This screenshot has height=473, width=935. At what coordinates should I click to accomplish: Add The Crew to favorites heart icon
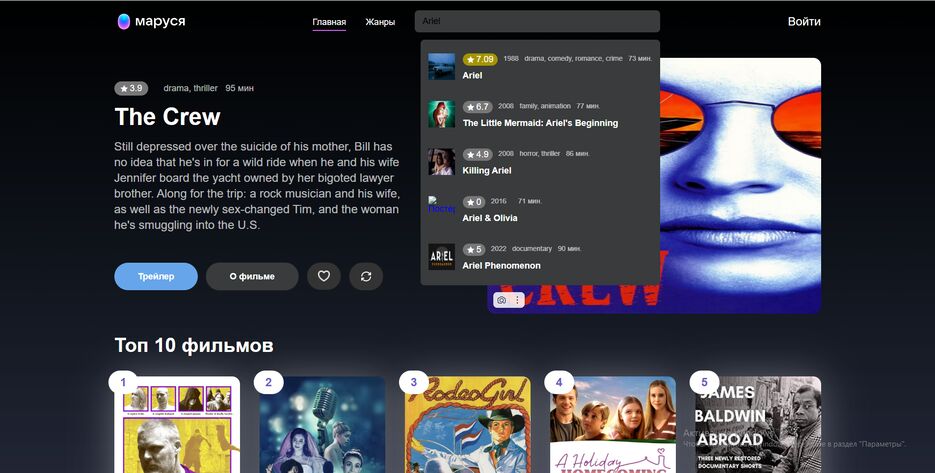pyautogui.click(x=324, y=276)
